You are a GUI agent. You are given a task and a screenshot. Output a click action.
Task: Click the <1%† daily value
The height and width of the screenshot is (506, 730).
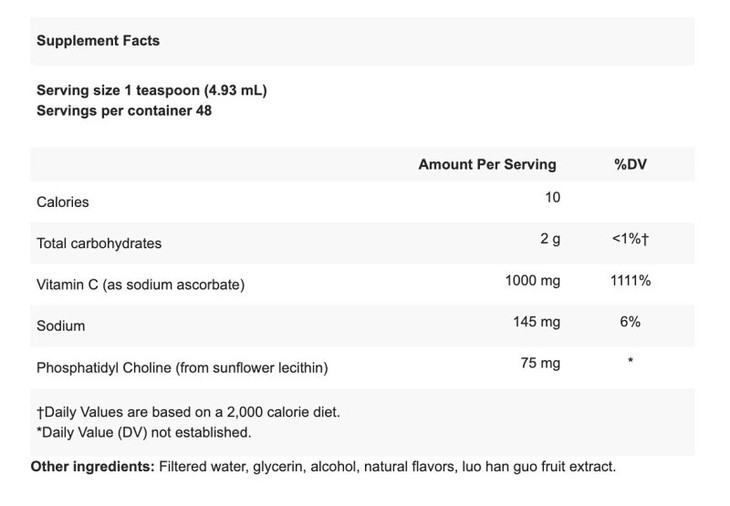[630, 240]
